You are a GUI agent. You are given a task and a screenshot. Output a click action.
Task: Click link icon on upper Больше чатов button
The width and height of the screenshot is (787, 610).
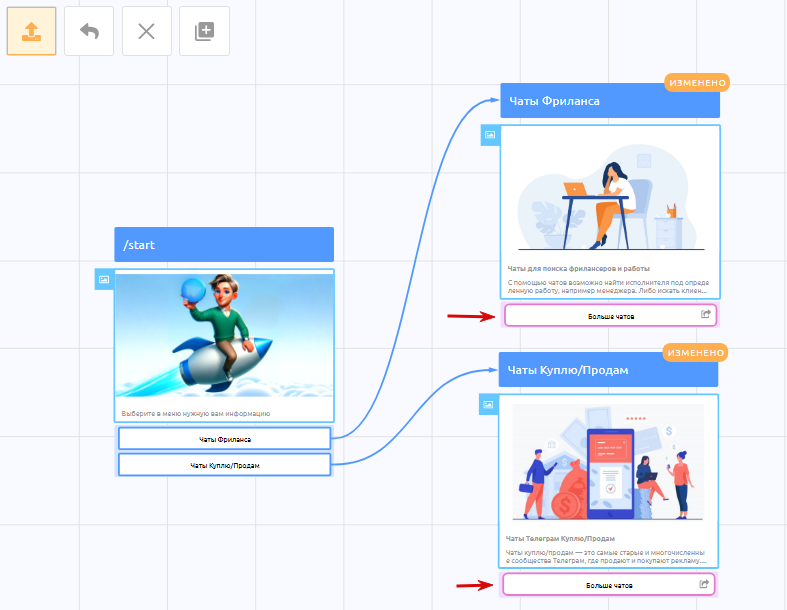(x=705, y=314)
